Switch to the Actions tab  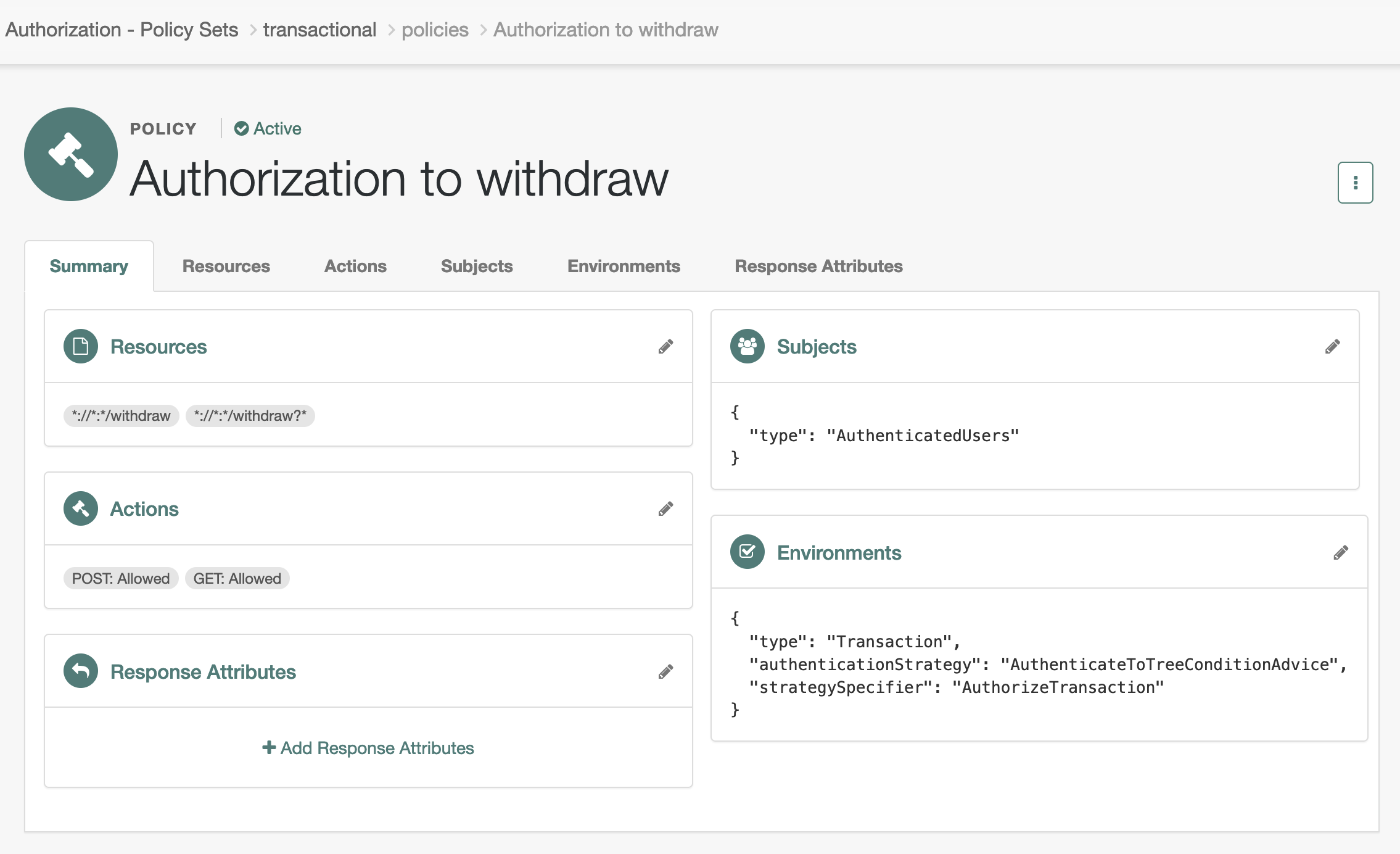click(355, 266)
